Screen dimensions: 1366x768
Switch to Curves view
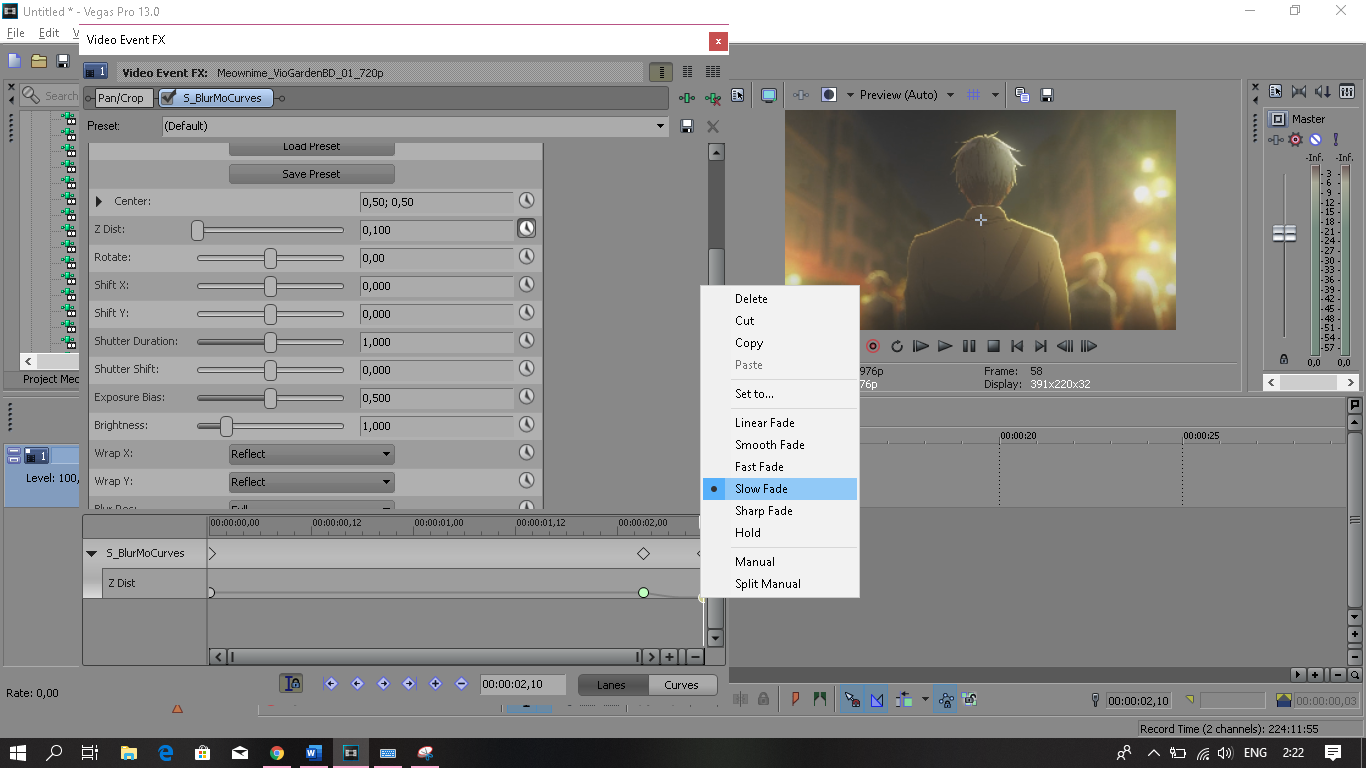pos(682,684)
